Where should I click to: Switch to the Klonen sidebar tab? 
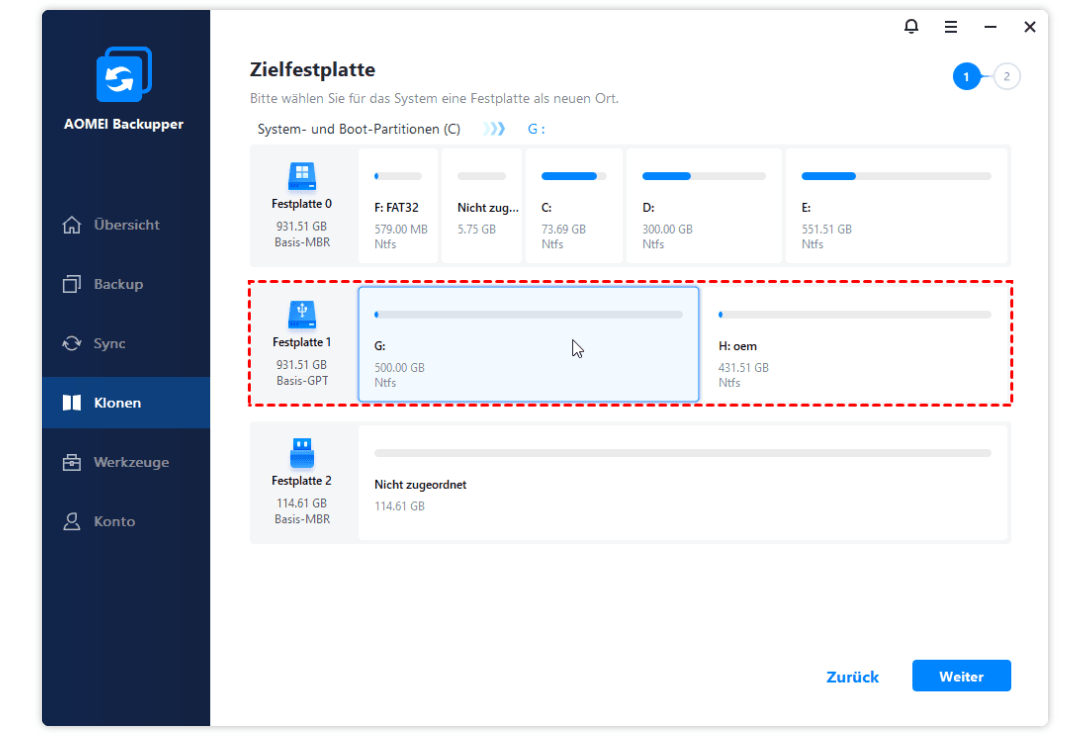pyautogui.click(x=117, y=403)
